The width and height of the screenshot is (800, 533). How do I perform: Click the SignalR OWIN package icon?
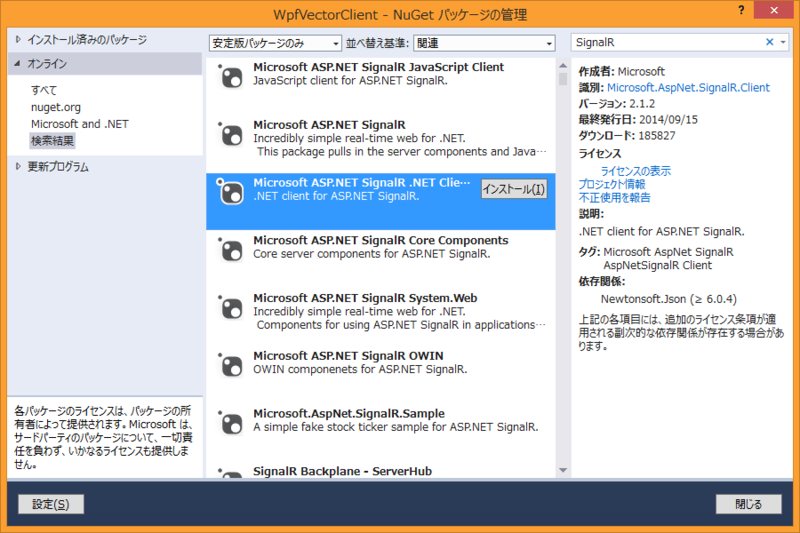(231, 366)
